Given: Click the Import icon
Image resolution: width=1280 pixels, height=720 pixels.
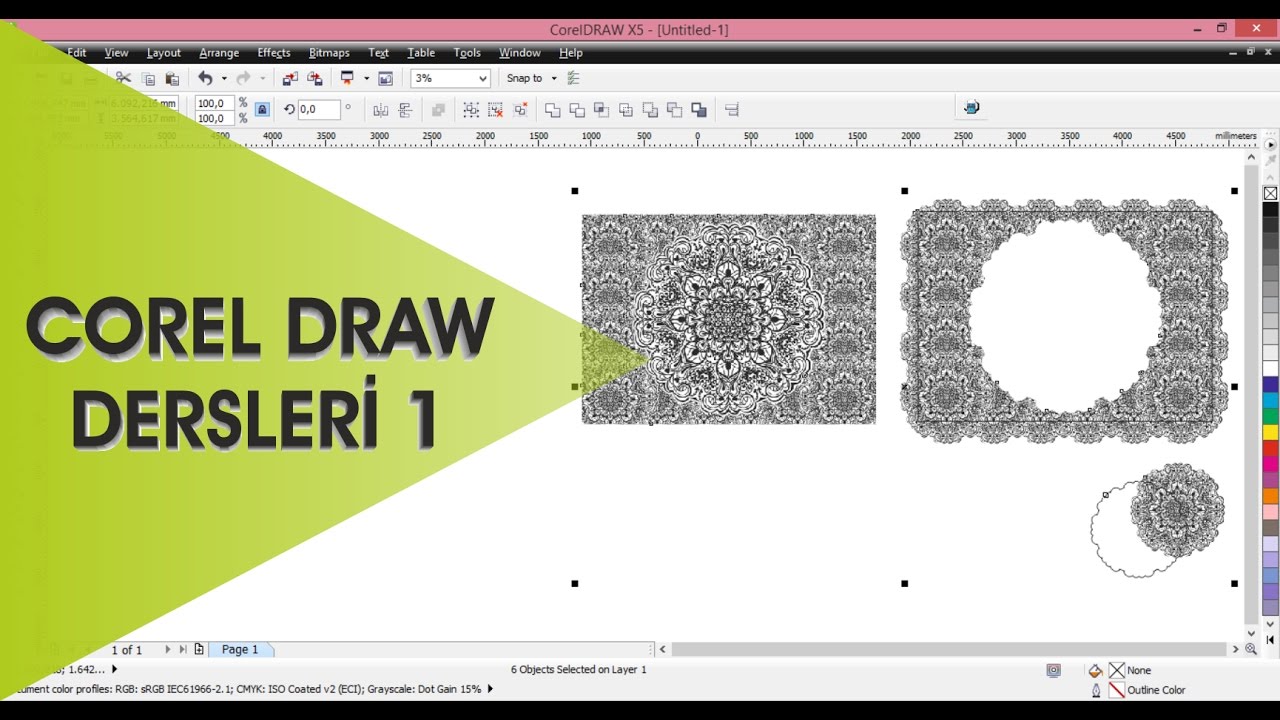Looking at the screenshot, I should [290, 78].
